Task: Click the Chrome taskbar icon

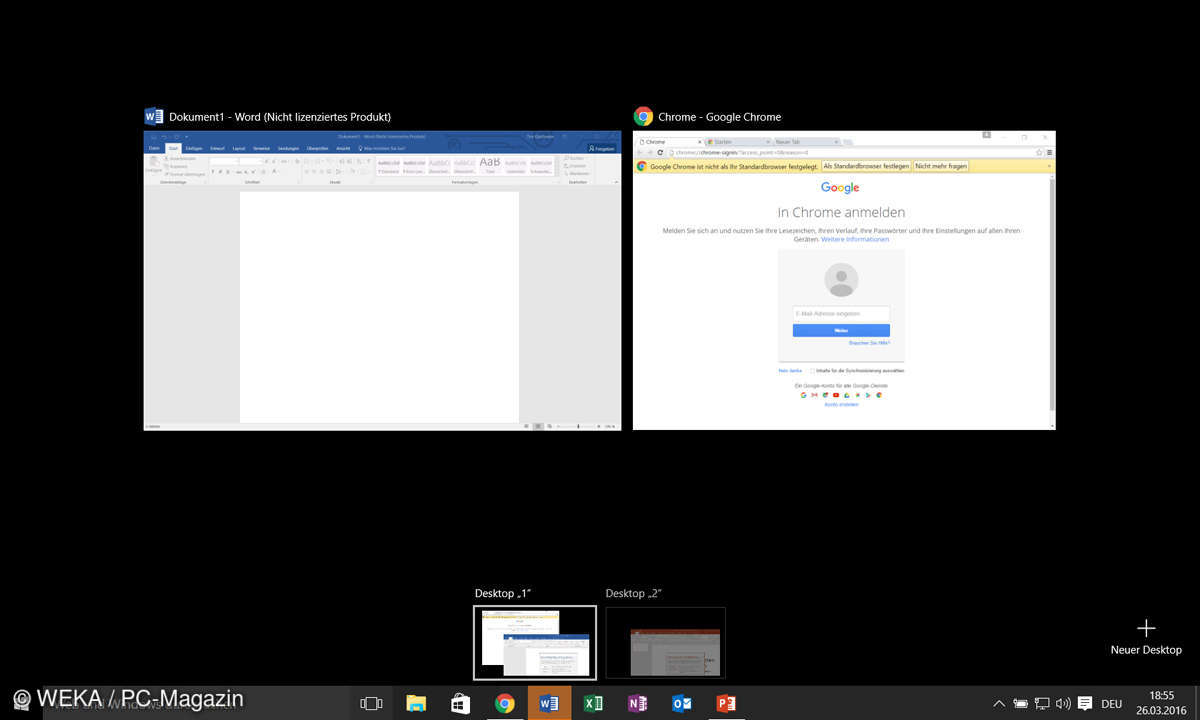Action: (x=505, y=703)
